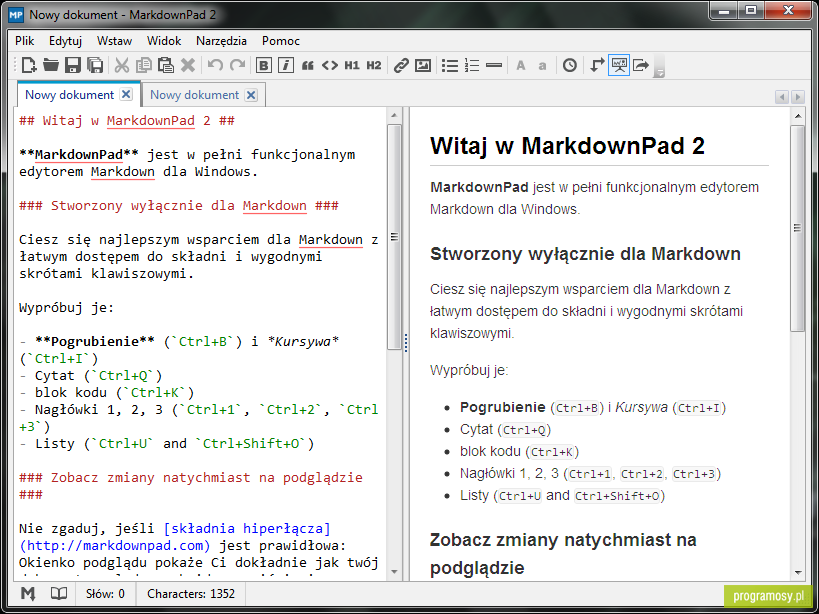Click the markdownpad.com URL in the editor
The image size is (819, 614).
click(114, 546)
